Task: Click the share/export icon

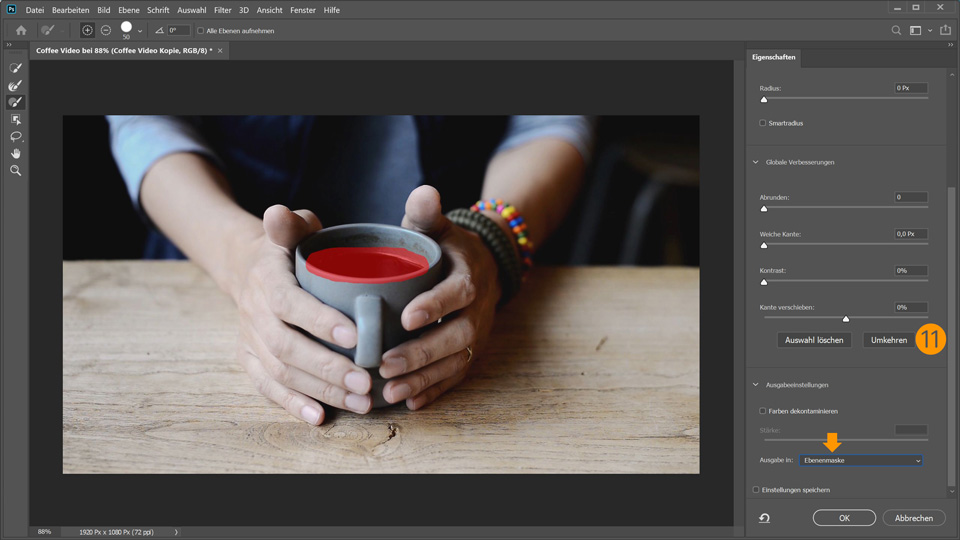Action: click(x=945, y=30)
